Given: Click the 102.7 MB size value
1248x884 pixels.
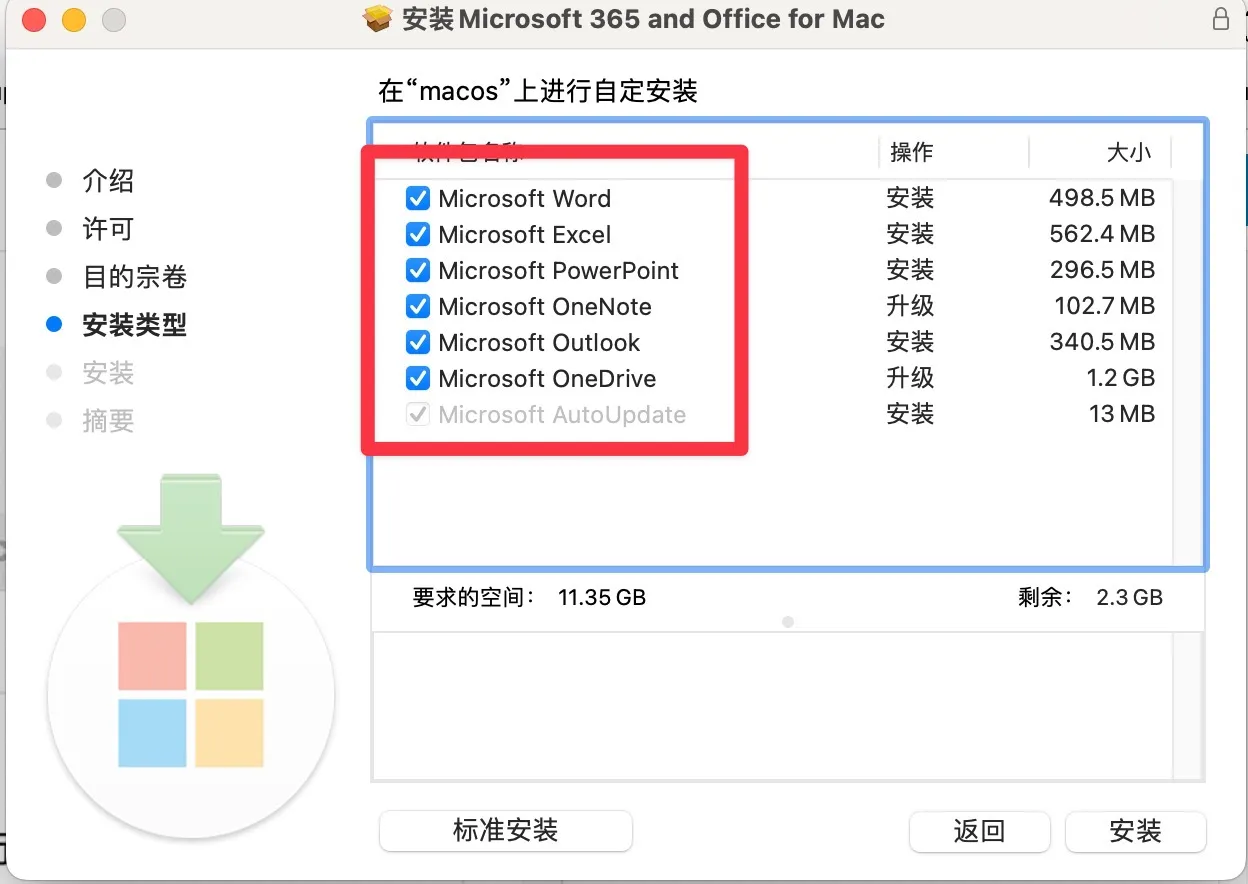Looking at the screenshot, I should click(x=1105, y=306).
